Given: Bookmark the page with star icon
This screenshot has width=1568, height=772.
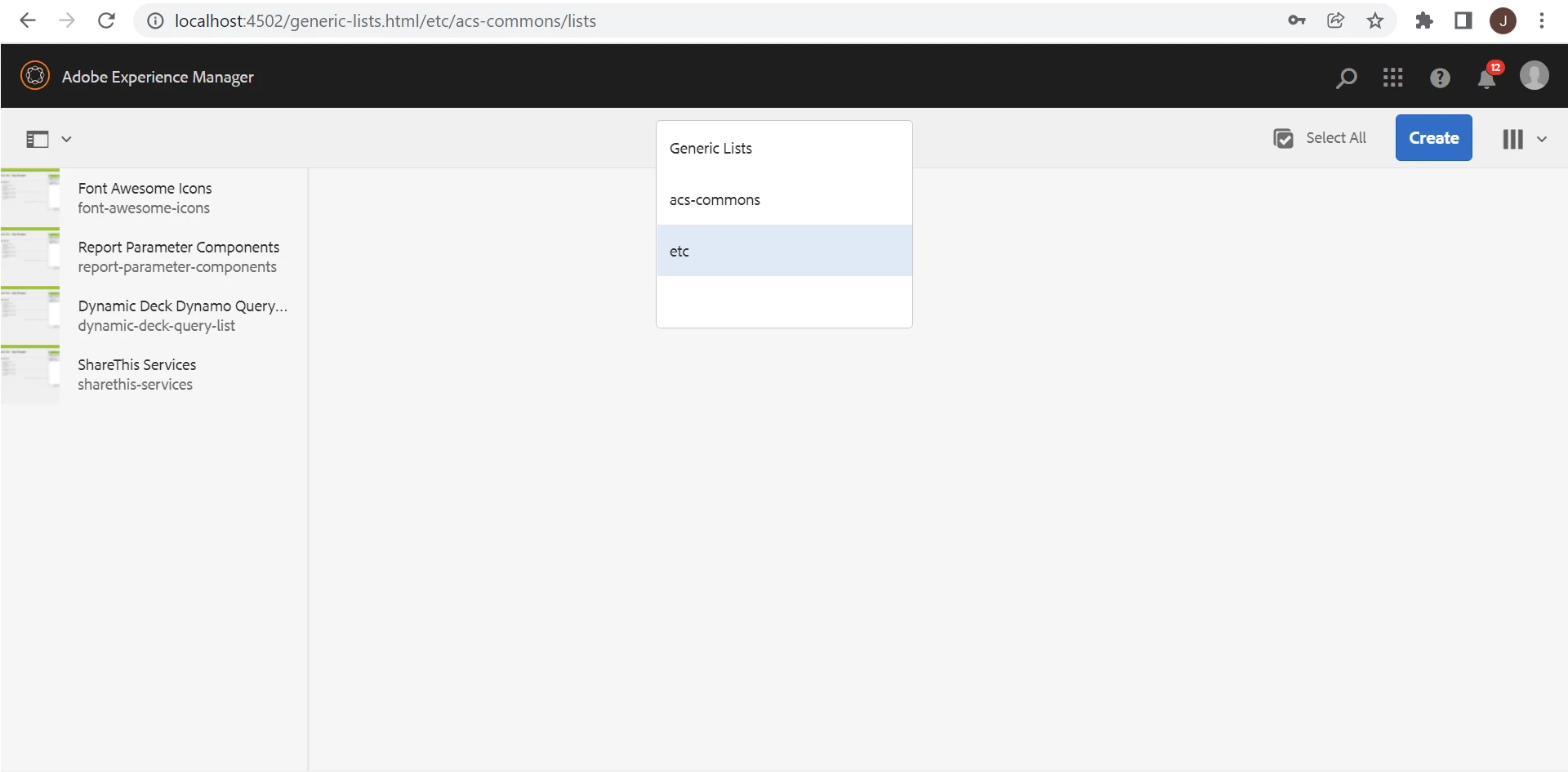Looking at the screenshot, I should click(1375, 20).
